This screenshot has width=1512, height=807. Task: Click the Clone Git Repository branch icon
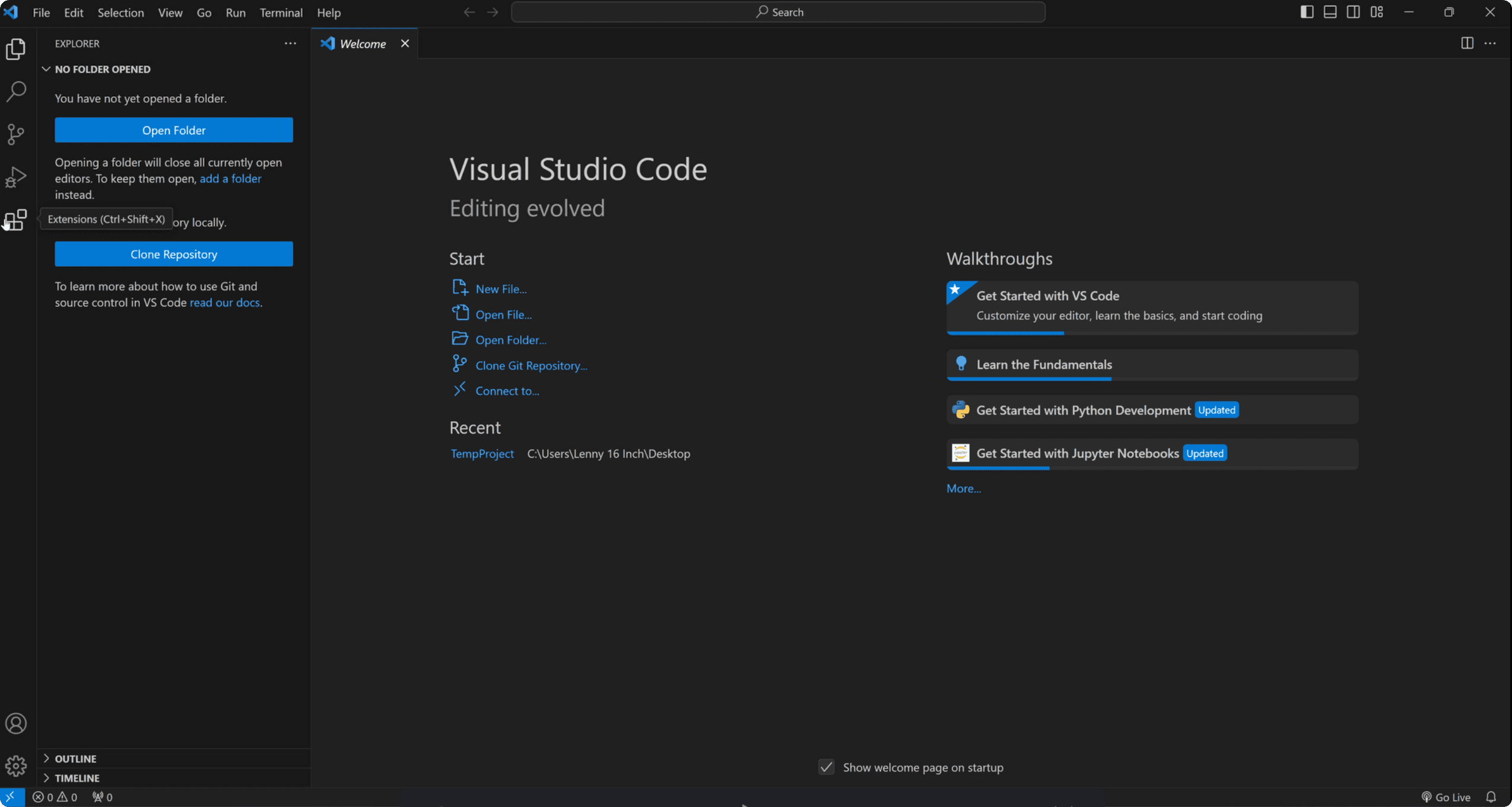[459, 364]
